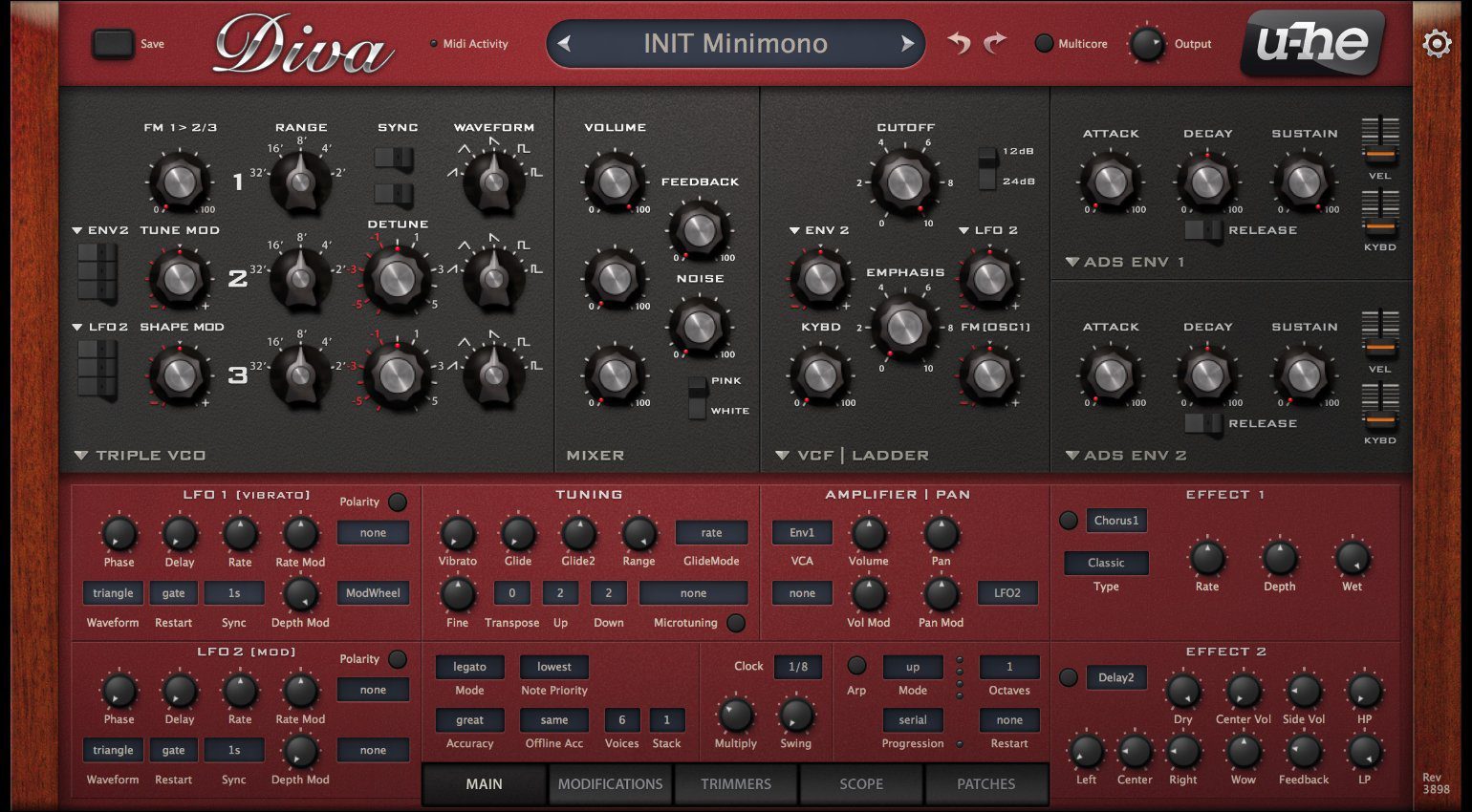1472x812 pixels.
Task: Click the FM [OSC1] filter knob
Action: (x=989, y=375)
